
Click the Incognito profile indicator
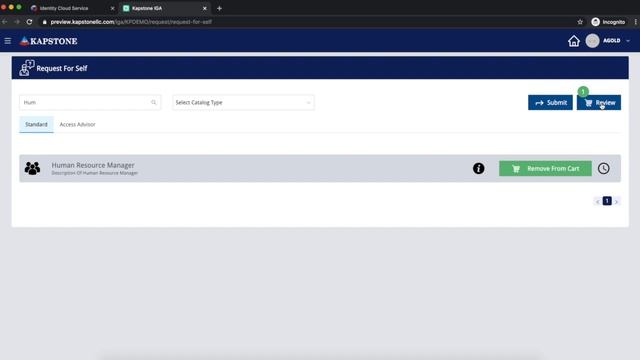608,22
